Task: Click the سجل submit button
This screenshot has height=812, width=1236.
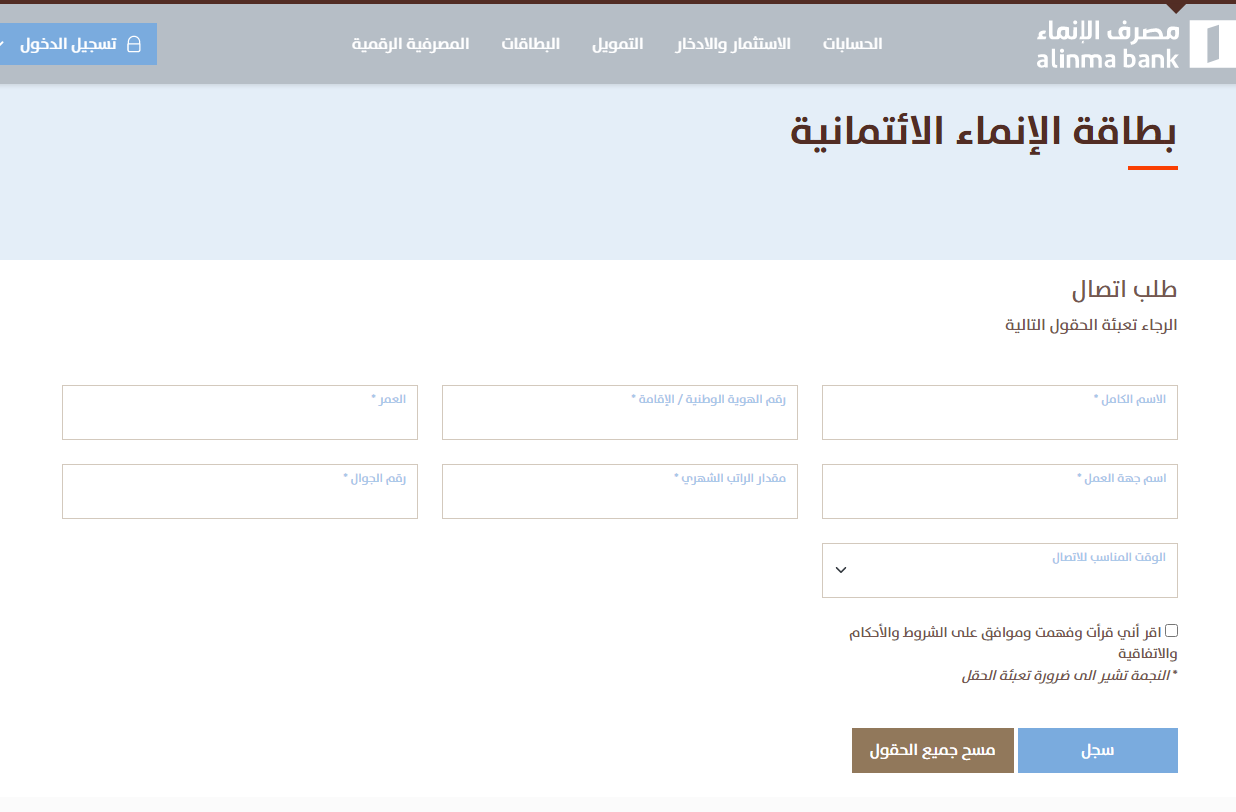Action: pyautogui.click(x=1098, y=750)
